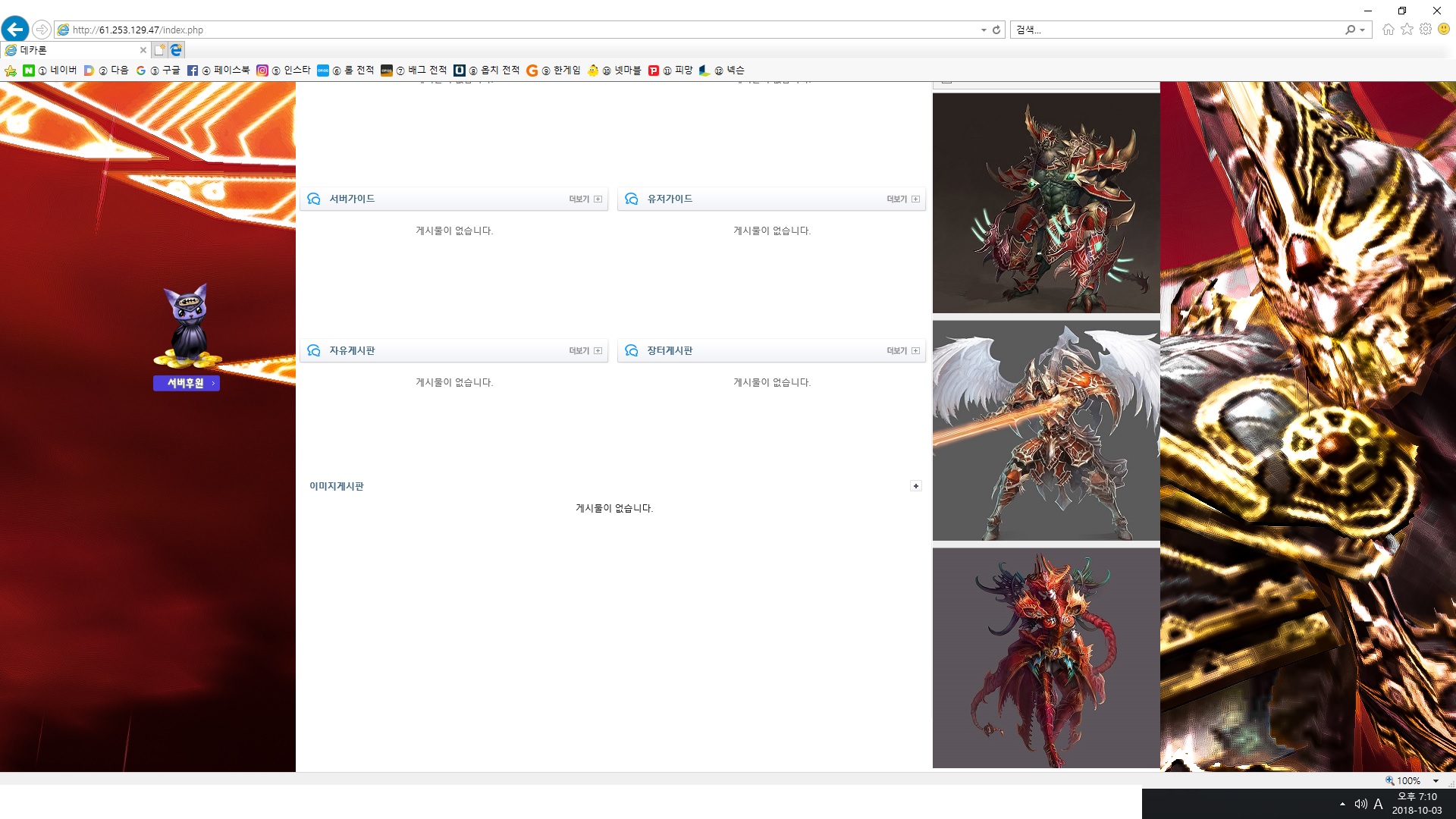The image size is (1456, 819).
Task: Open the address bar dropdown arrow
Action: click(984, 30)
